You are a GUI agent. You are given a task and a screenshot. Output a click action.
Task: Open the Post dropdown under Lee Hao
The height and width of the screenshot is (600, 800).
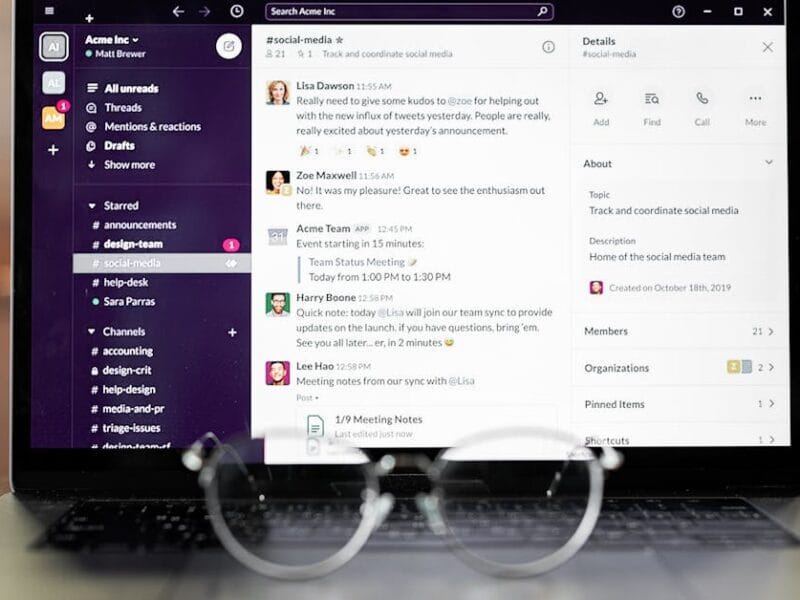tap(307, 397)
